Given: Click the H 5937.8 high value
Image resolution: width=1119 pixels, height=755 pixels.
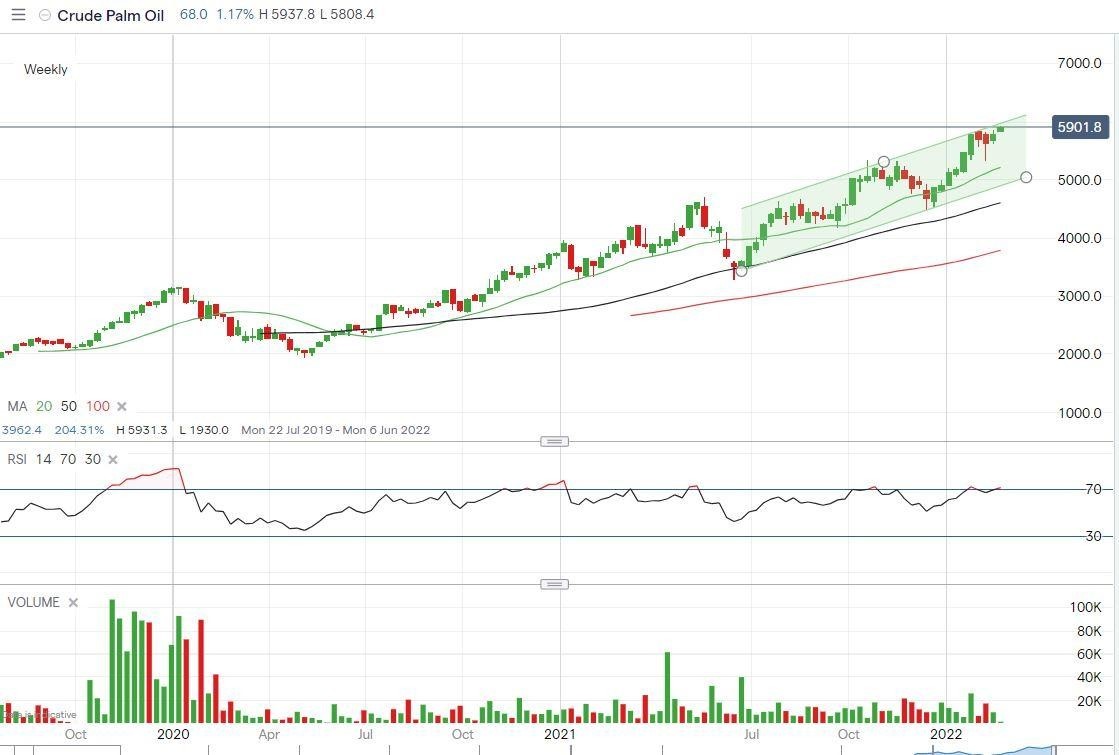Looking at the screenshot, I should pos(286,14).
